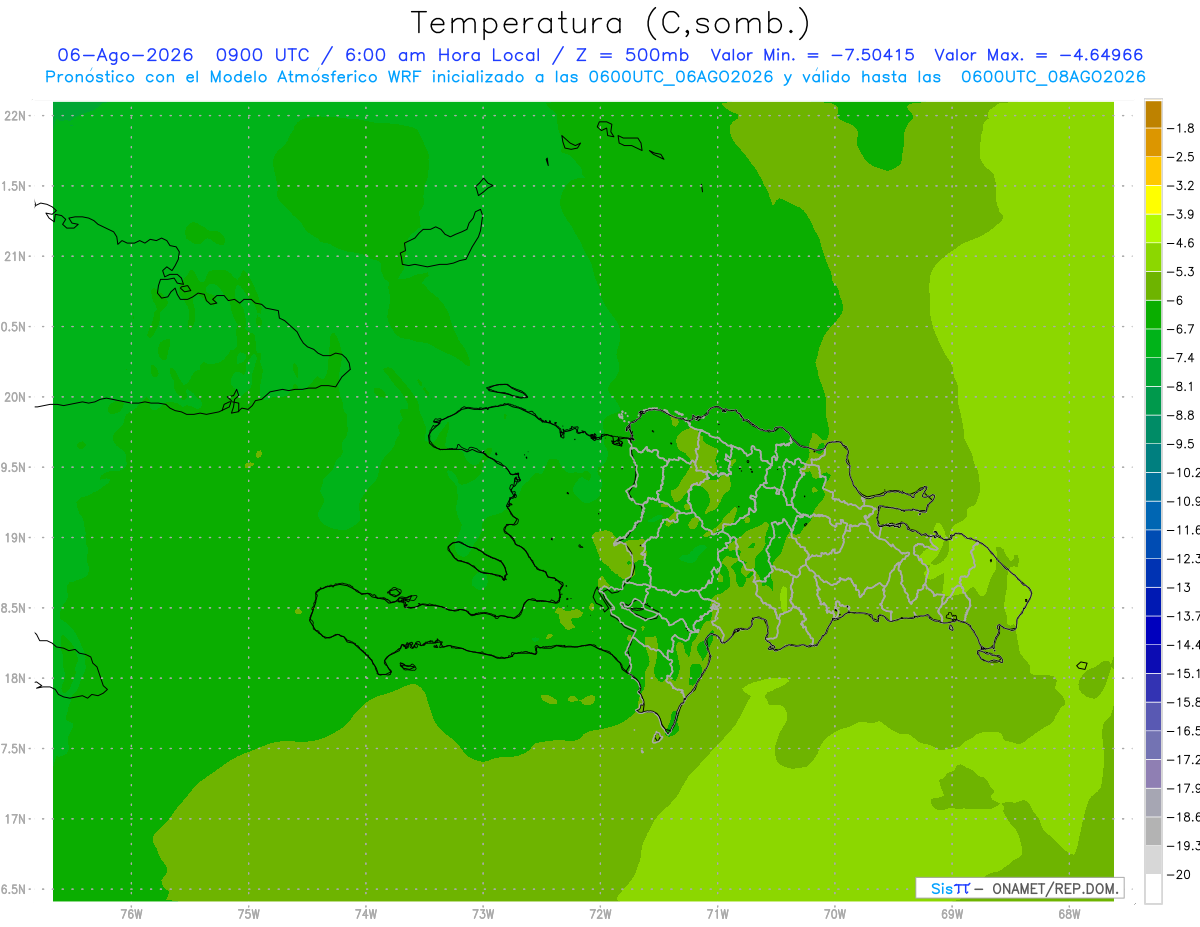1200x927 pixels.
Task: Click the "75W" longitude label
Action: click(249, 914)
